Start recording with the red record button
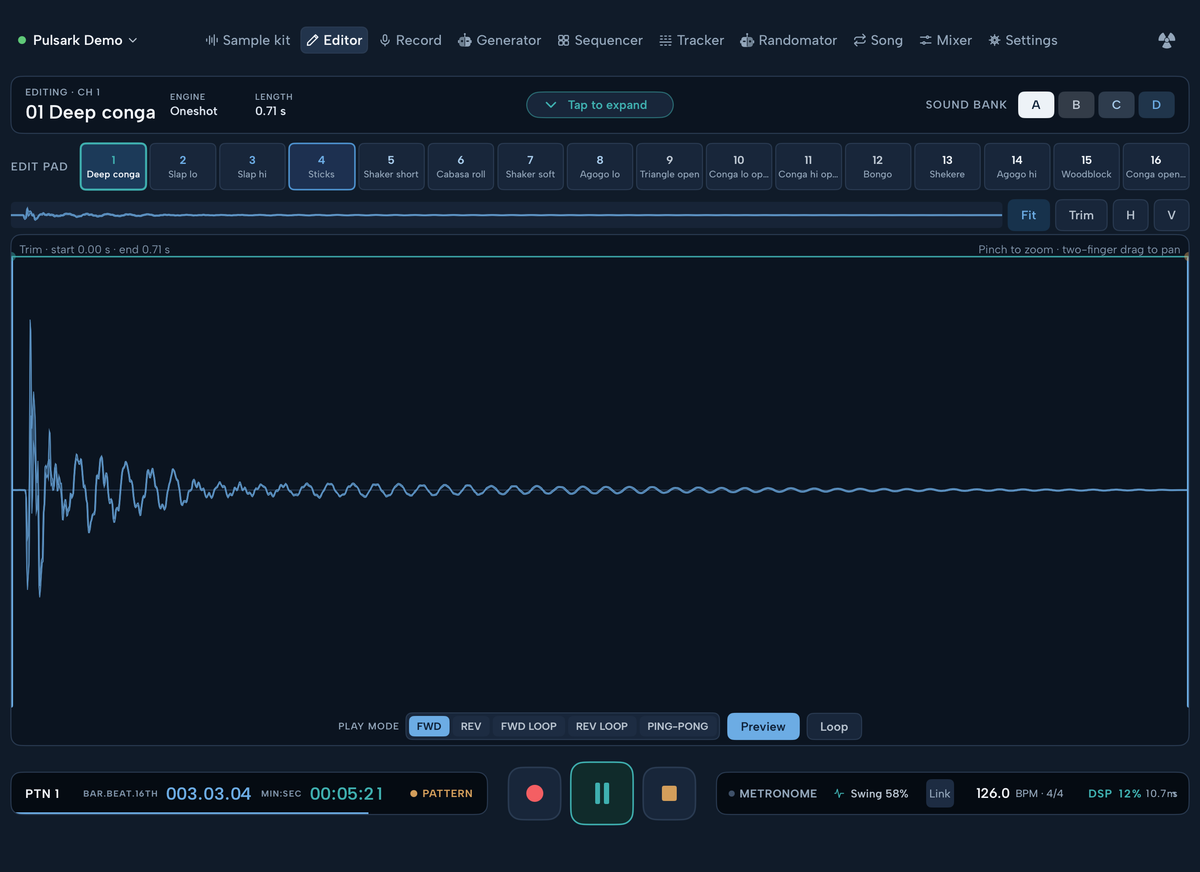The image size is (1200, 872). (534, 793)
